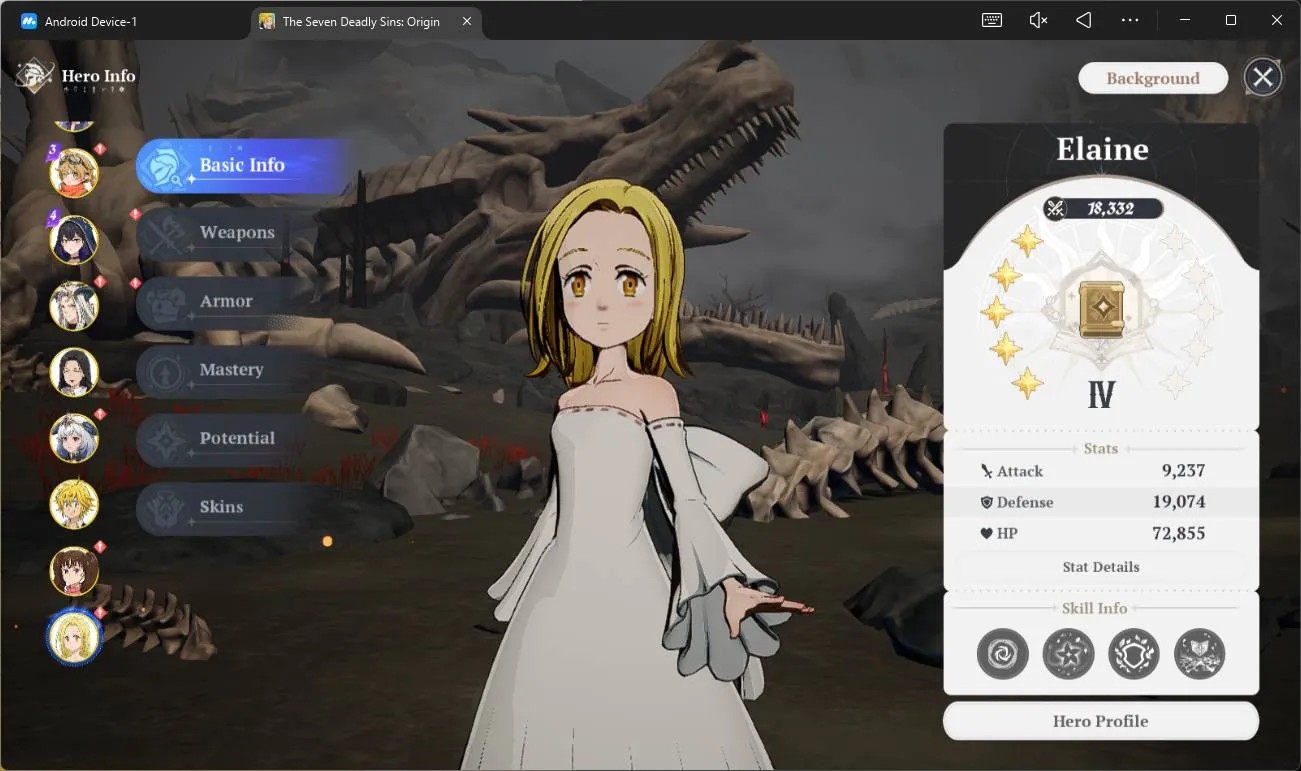Choose the long silver-haired hero portrait
This screenshot has height=771, width=1301.
[x=74, y=306]
